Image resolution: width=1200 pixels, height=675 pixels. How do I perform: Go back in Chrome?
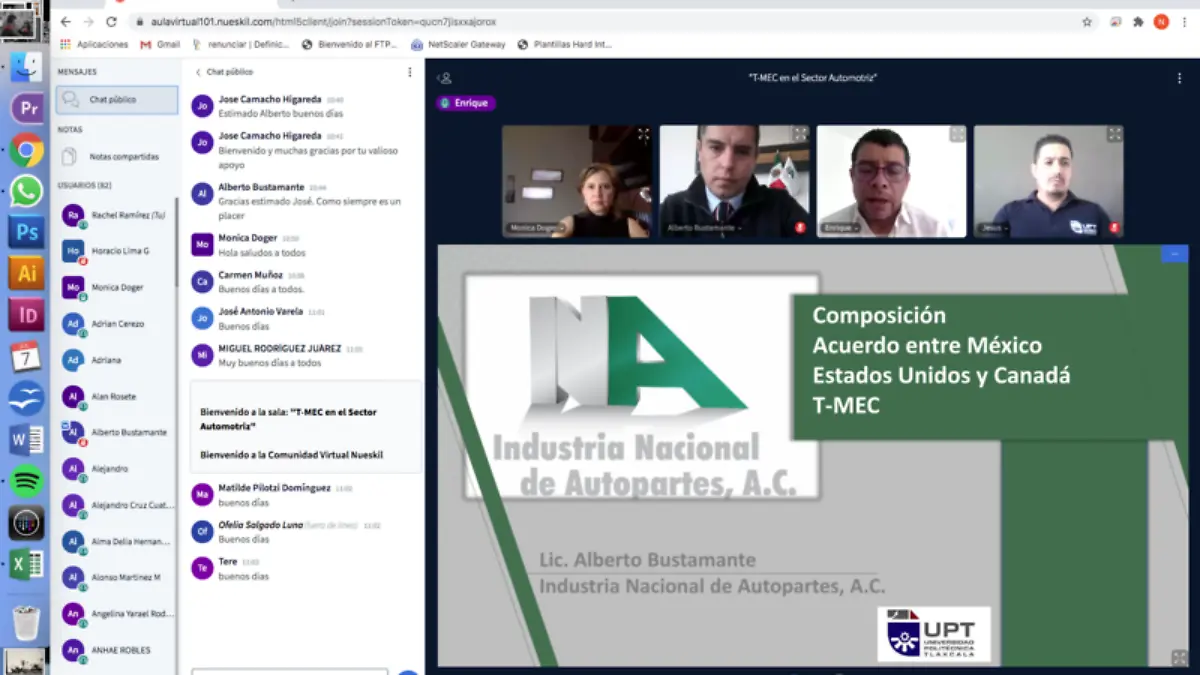coord(66,21)
